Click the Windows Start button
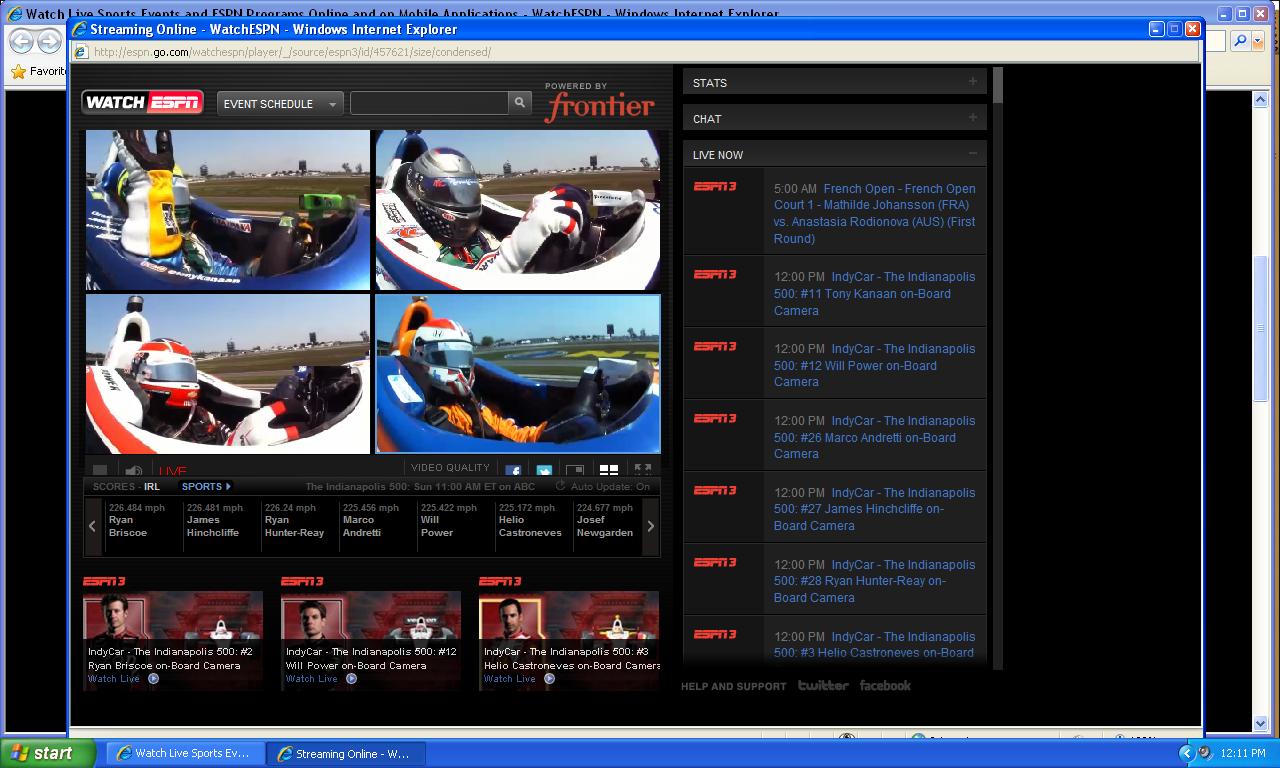The height and width of the screenshot is (768, 1280). coord(48,753)
